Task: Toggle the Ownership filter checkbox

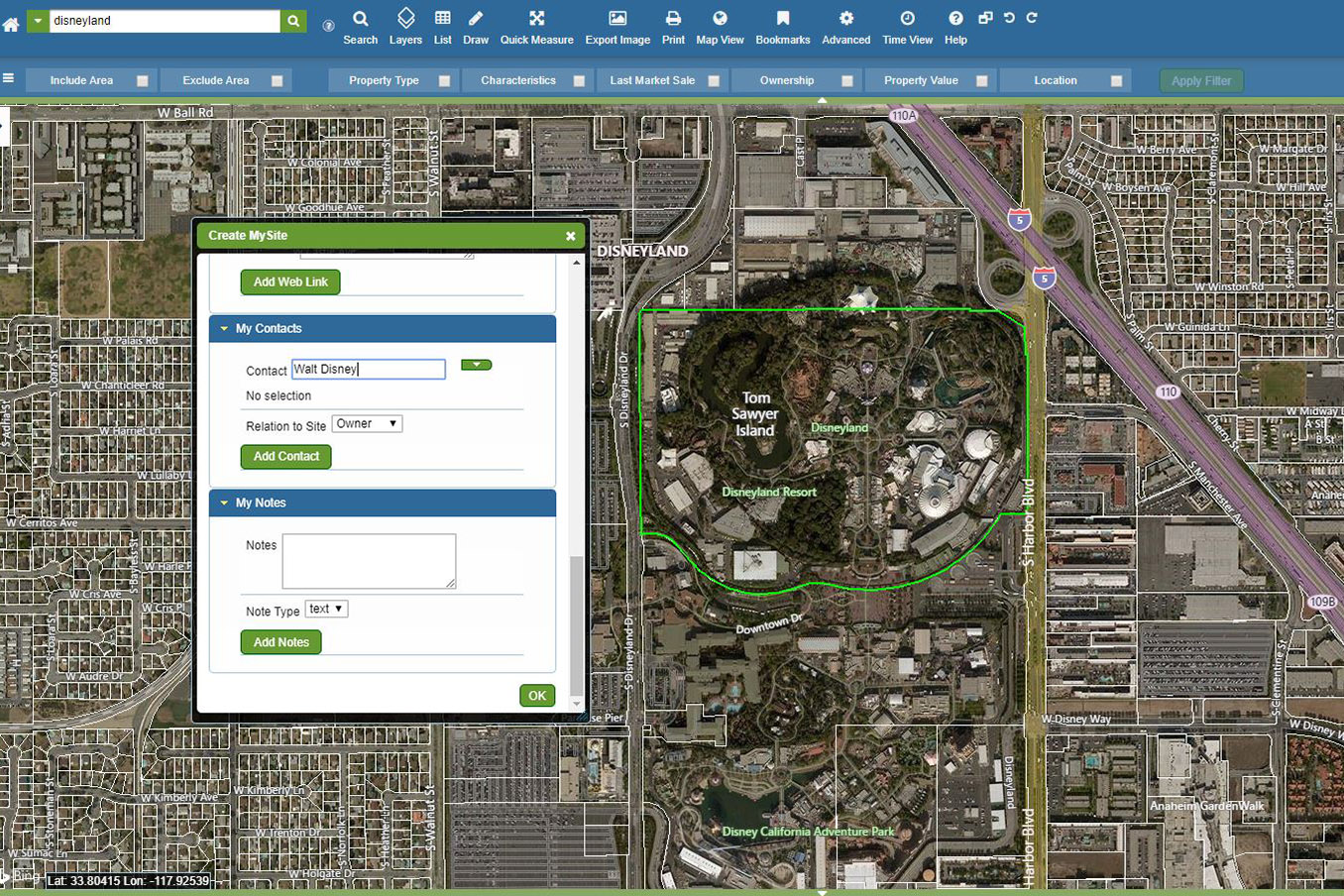Action: (x=847, y=81)
